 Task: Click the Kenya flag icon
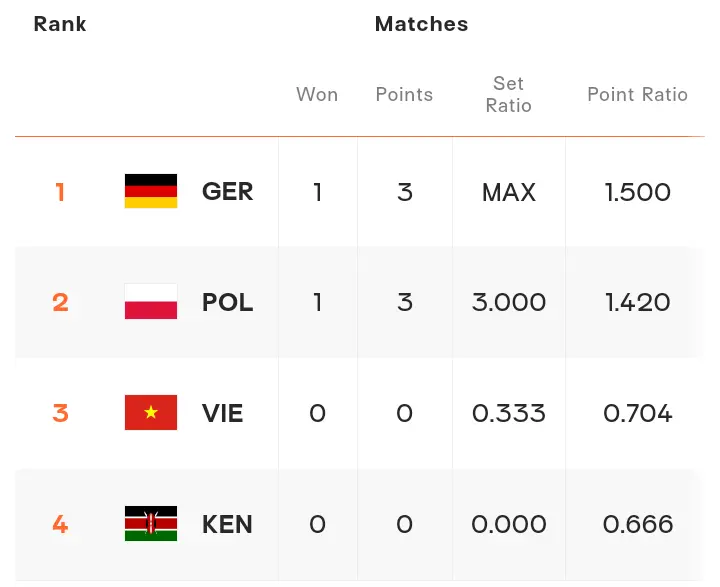(151, 524)
